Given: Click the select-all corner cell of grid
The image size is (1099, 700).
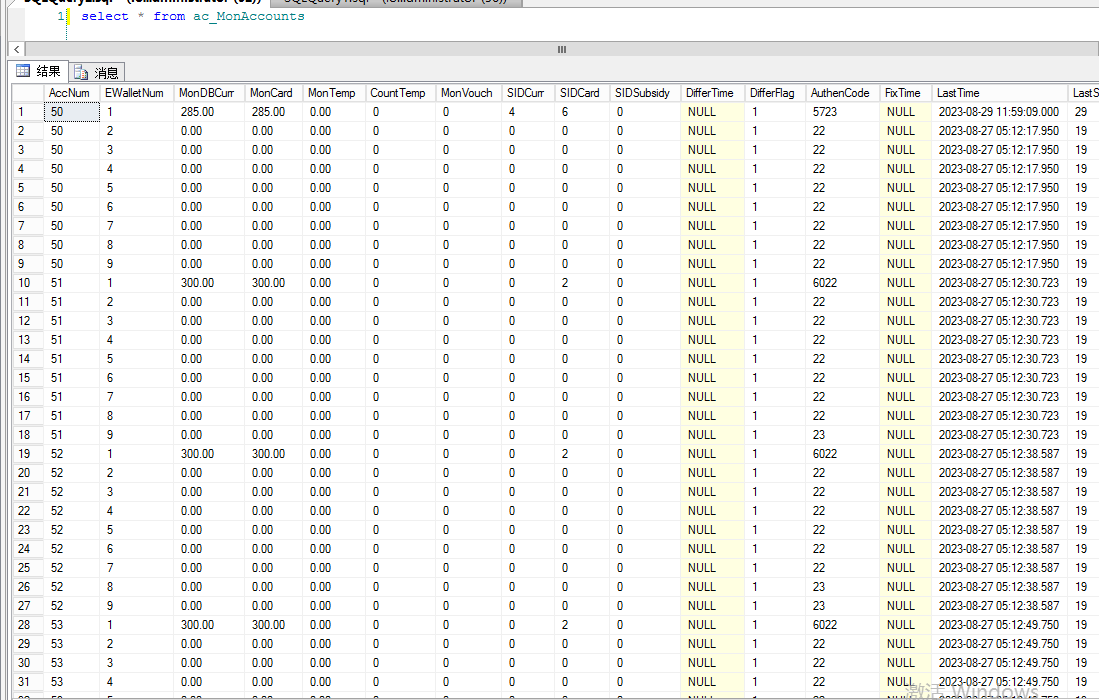Looking at the screenshot, I should pos(27,93).
